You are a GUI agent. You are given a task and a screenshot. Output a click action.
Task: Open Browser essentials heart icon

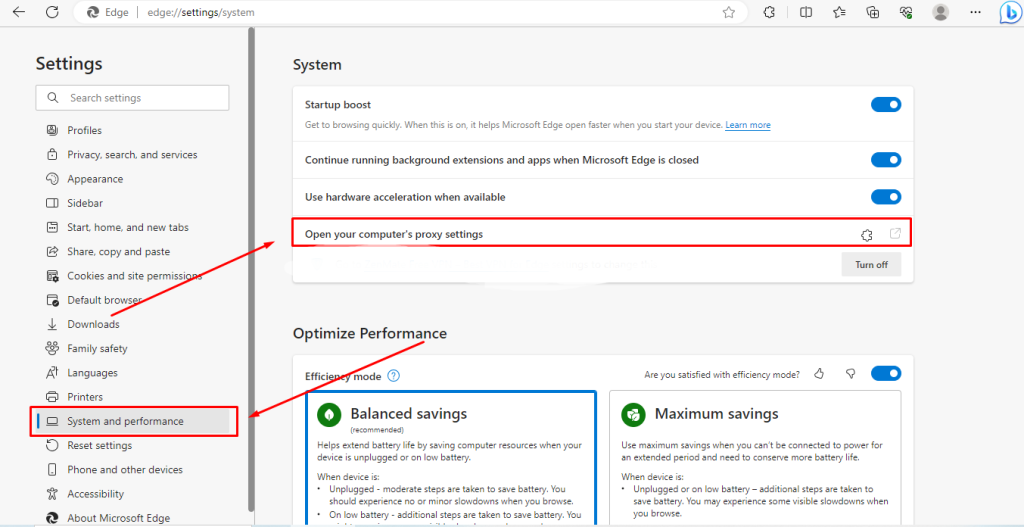click(x=906, y=12)
